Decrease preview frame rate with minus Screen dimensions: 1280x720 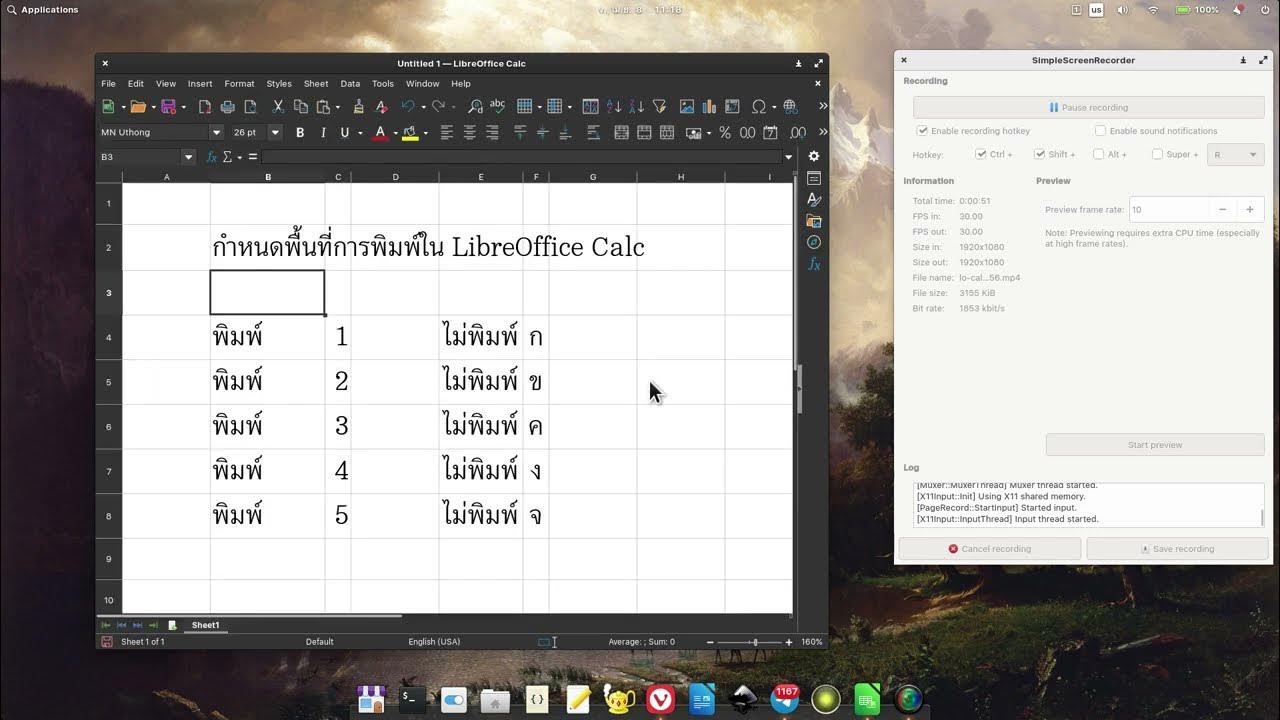tap(1222, 209)
